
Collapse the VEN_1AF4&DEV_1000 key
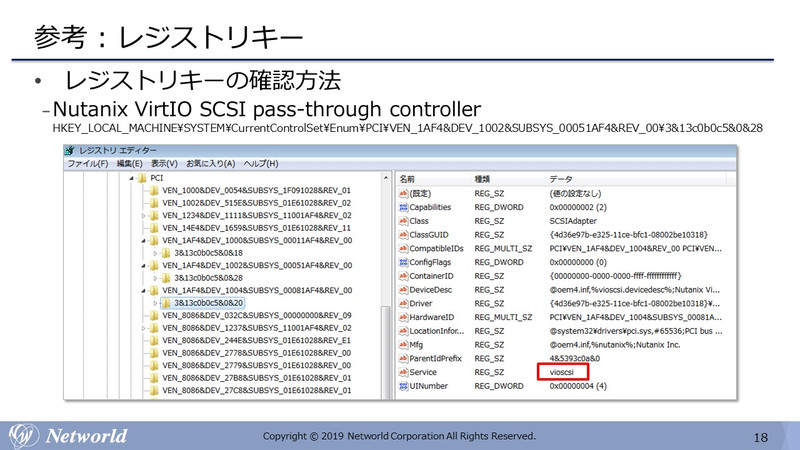[x=143, y=241]
